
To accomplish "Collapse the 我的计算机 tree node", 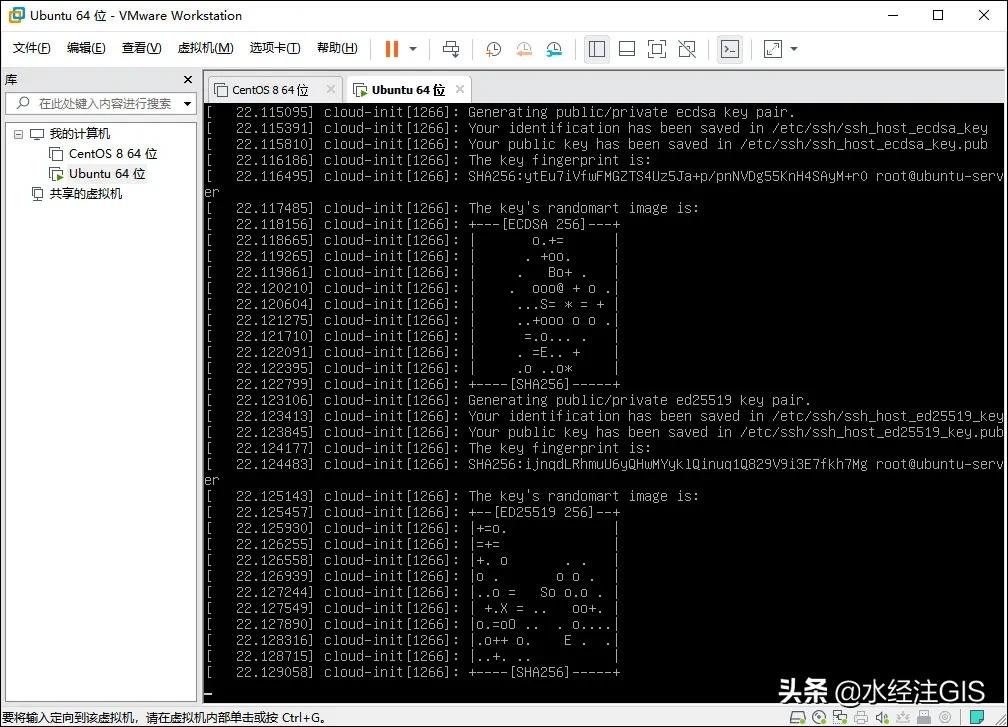I will click(17, 133).
